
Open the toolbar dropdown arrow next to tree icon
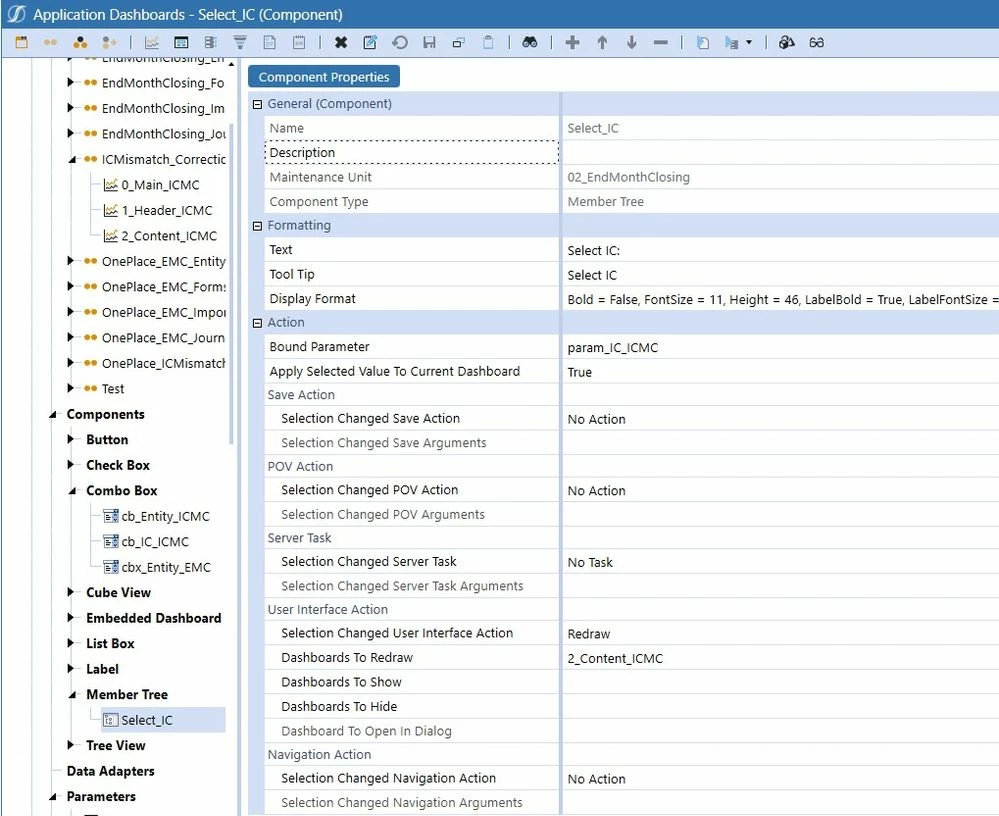click(x=749, y=43)
